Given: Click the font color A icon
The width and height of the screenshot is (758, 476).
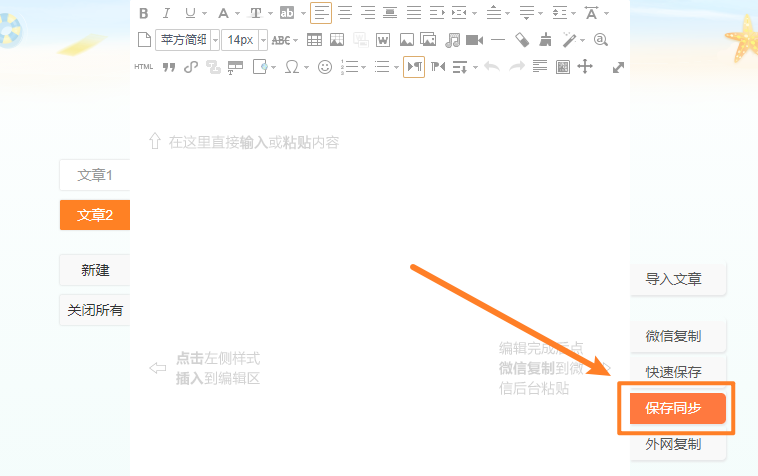Looking at the screenshot, I should pyautogui.click(x=223, y=13).
